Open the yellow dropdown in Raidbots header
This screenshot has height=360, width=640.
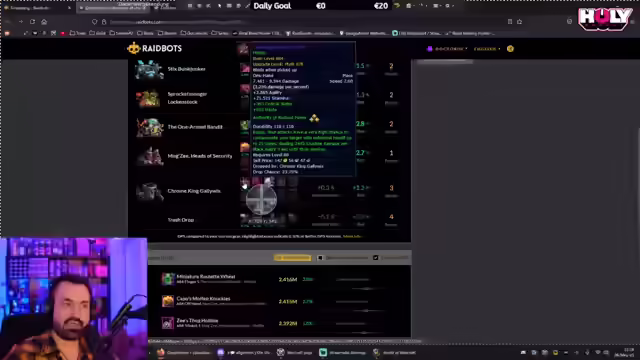[x=487, y=49]
